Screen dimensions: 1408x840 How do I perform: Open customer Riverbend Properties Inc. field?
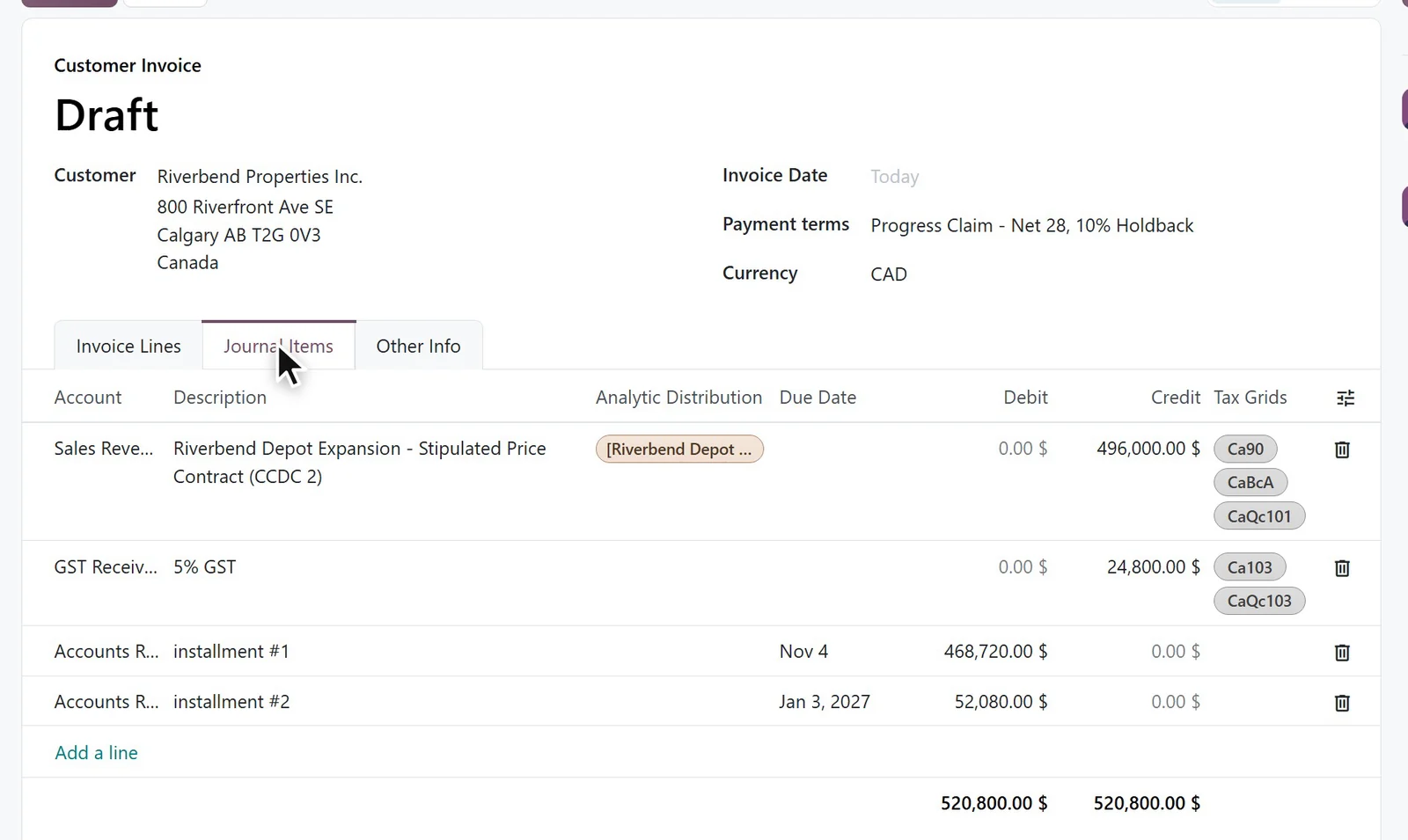260,177
